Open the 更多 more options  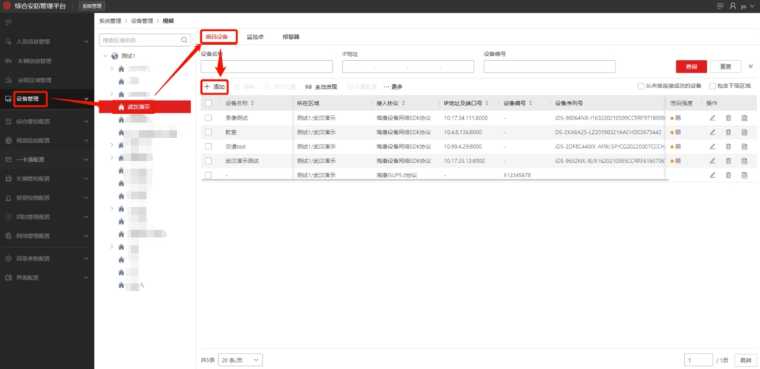[x=393, y=87]
